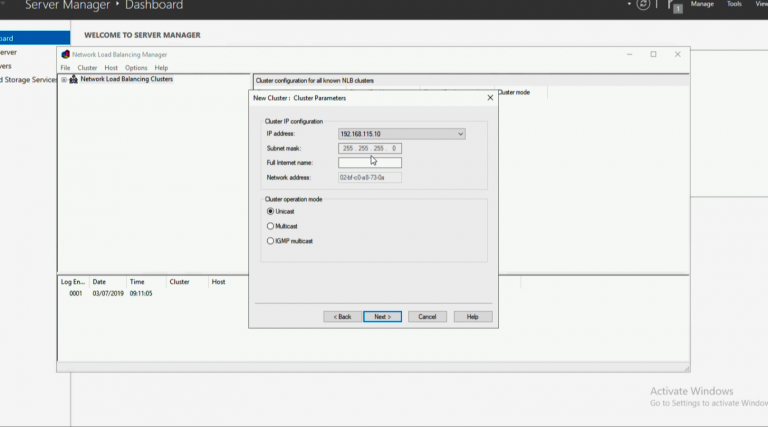Open the Help menu in NLB Manager
This screenshot has width=768, height=427.
point(161,68)
